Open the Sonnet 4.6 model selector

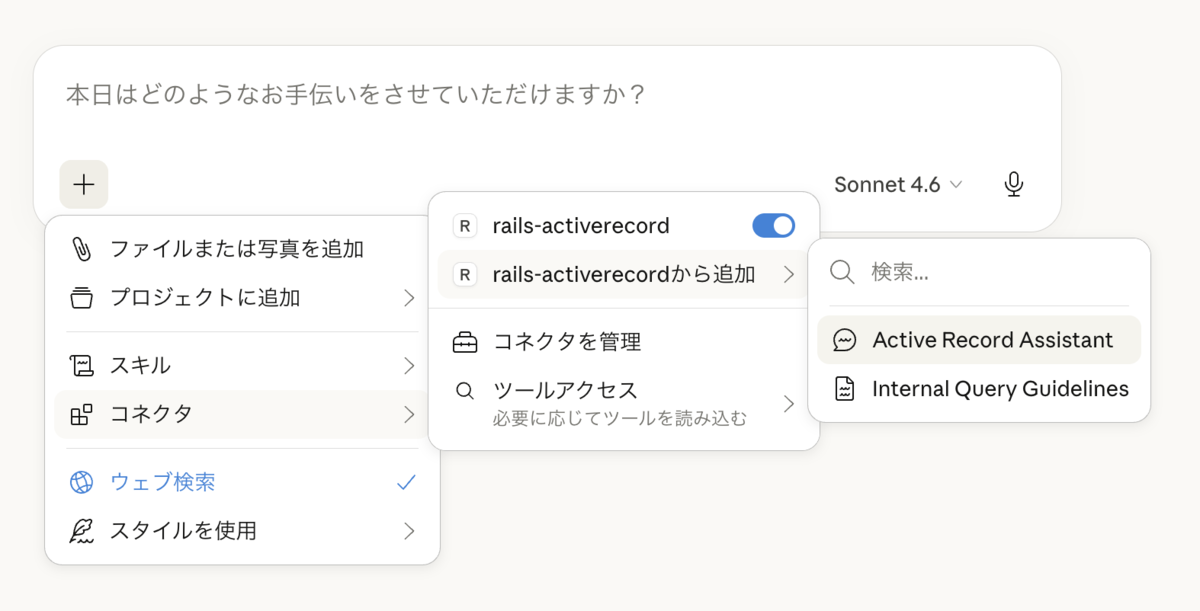coord(898,184)
